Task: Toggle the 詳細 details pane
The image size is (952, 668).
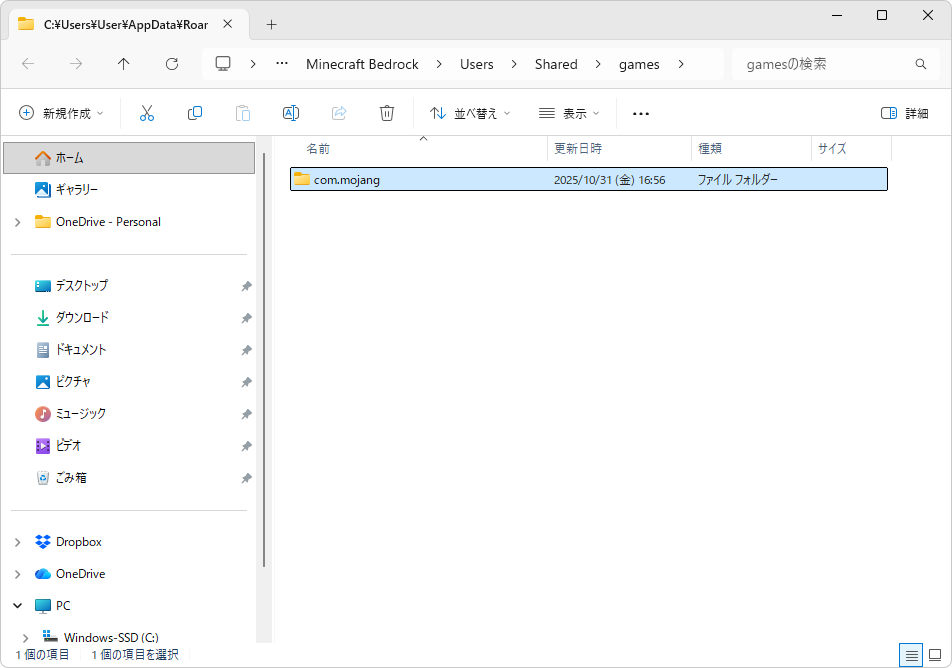Action: click(x=904, y=114)
